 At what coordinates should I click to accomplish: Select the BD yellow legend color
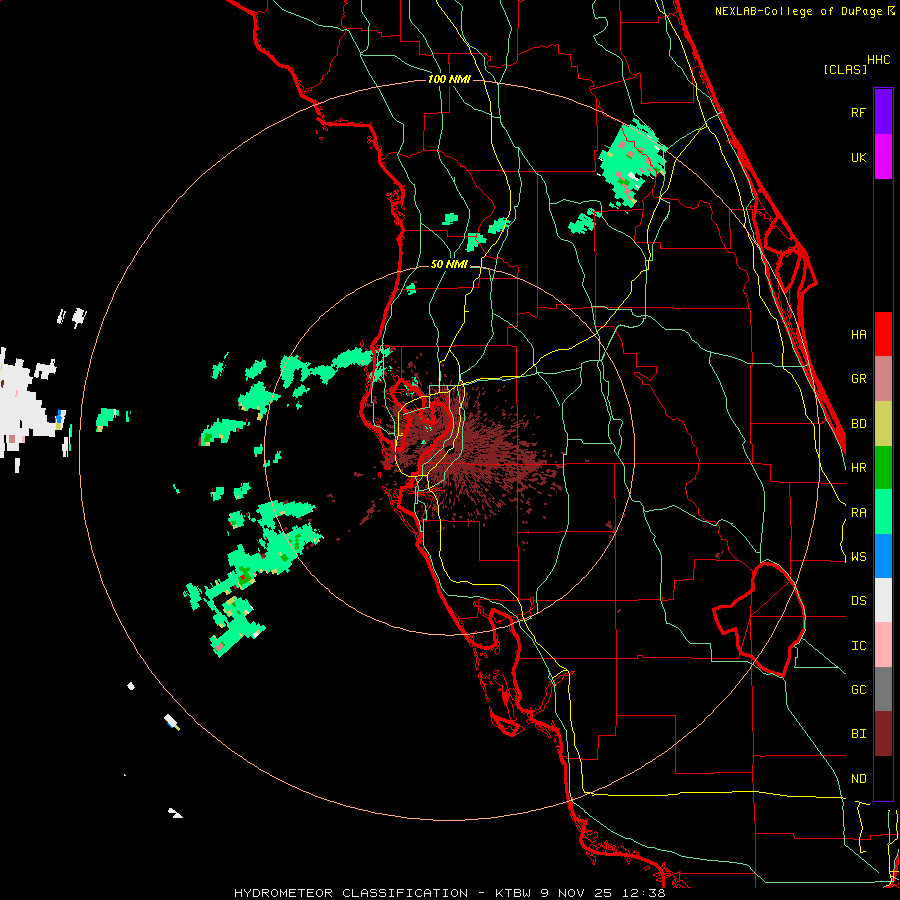pyautogui.click(x=883, y=424)
